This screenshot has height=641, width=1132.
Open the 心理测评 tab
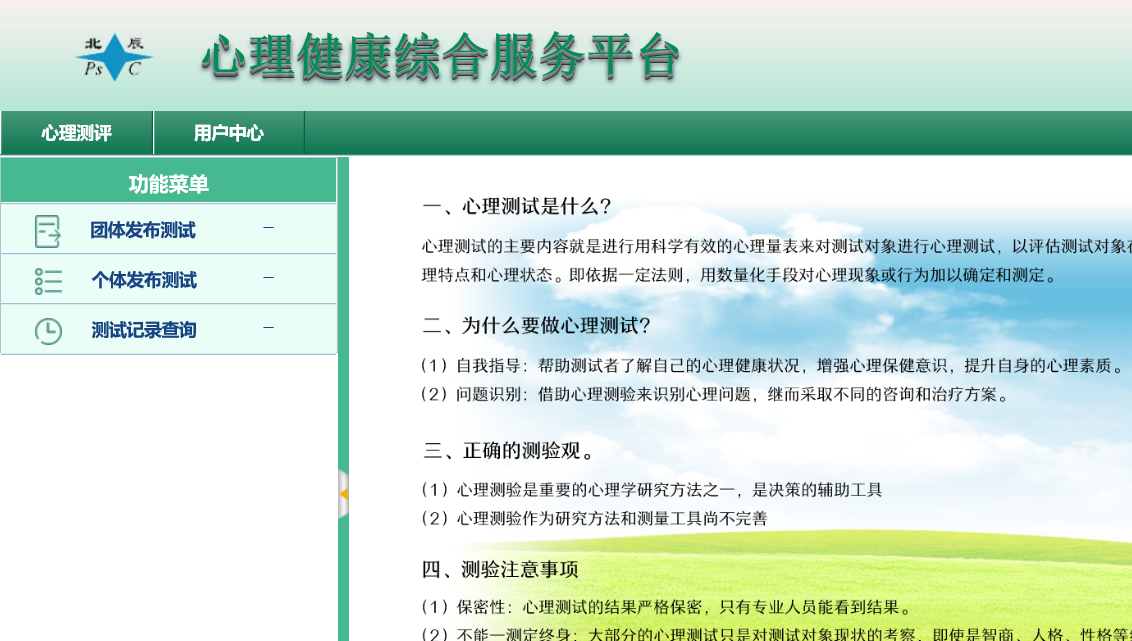pyautogui.click(x=77, y=133)
